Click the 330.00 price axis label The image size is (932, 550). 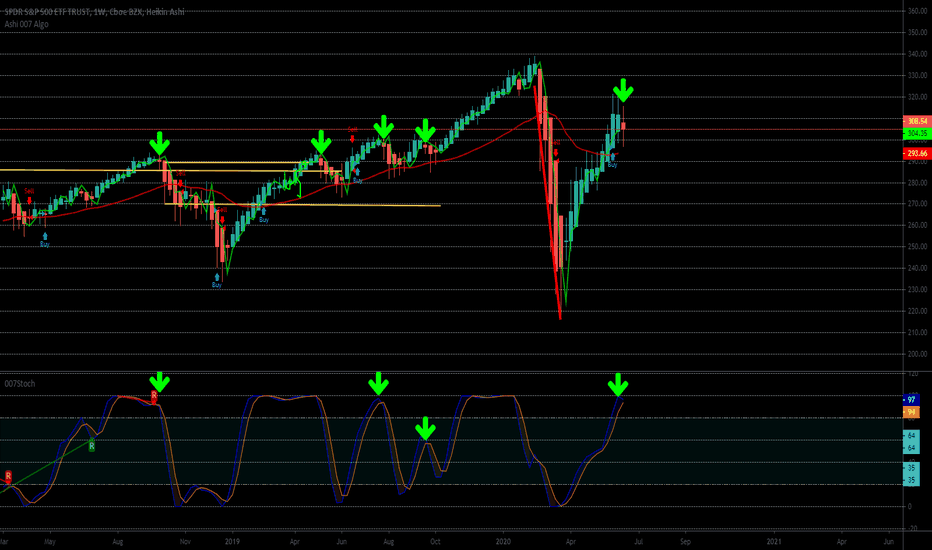(x=918, y=76)
